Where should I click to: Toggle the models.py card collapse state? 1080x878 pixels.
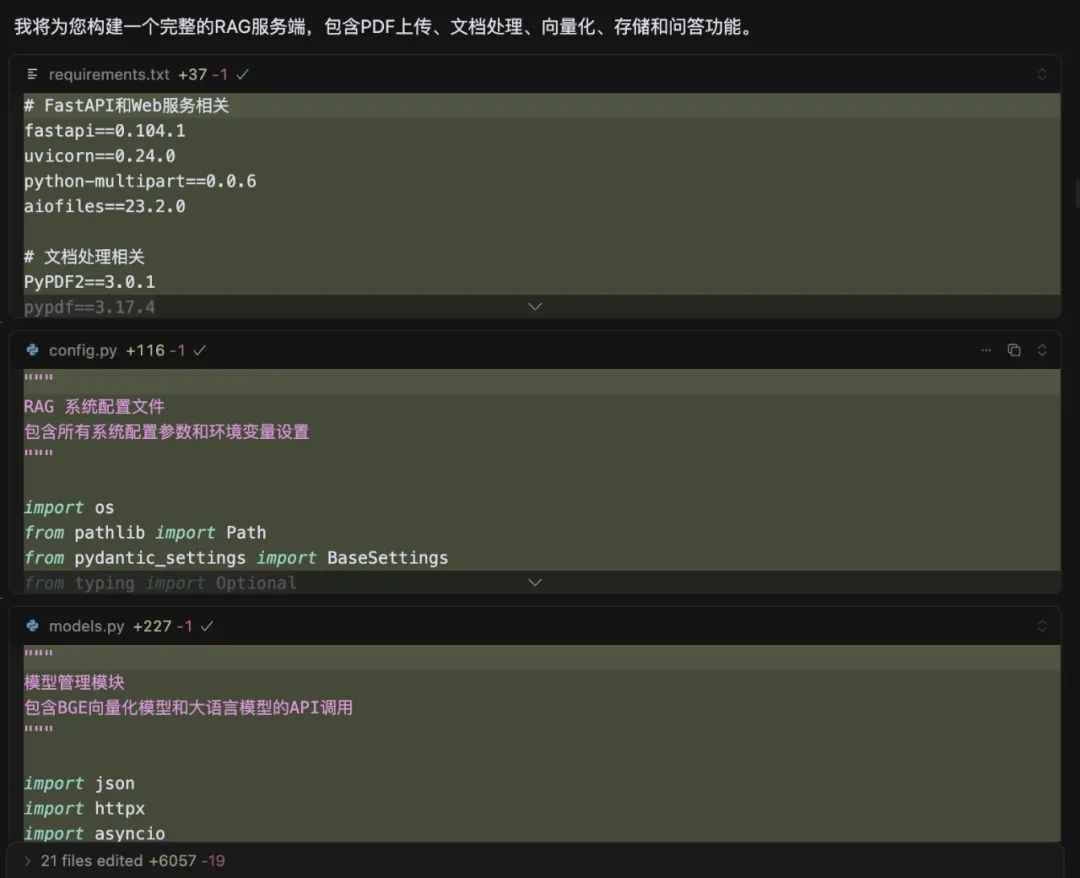(1042, 625)
